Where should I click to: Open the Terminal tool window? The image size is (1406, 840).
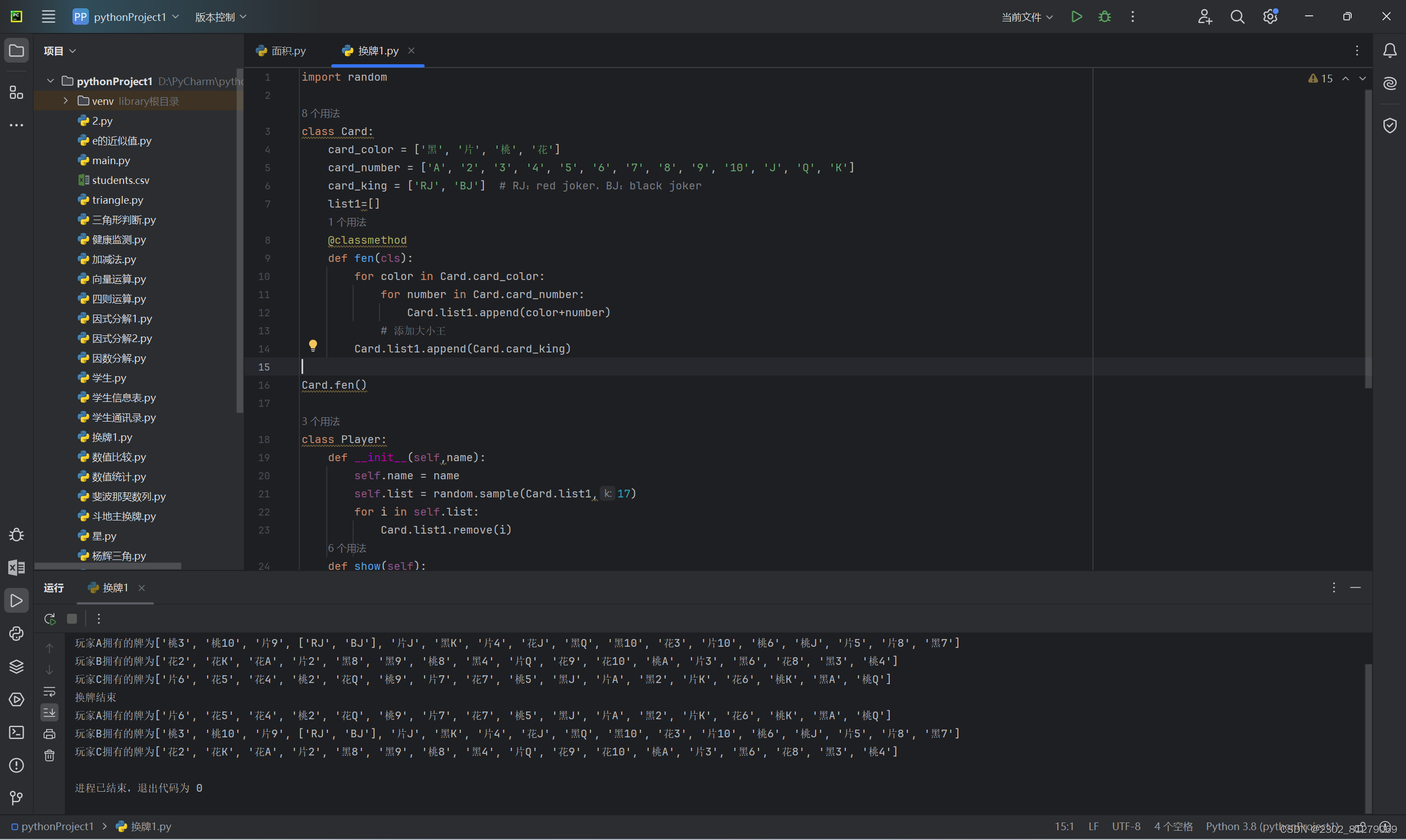pos(16,732)
